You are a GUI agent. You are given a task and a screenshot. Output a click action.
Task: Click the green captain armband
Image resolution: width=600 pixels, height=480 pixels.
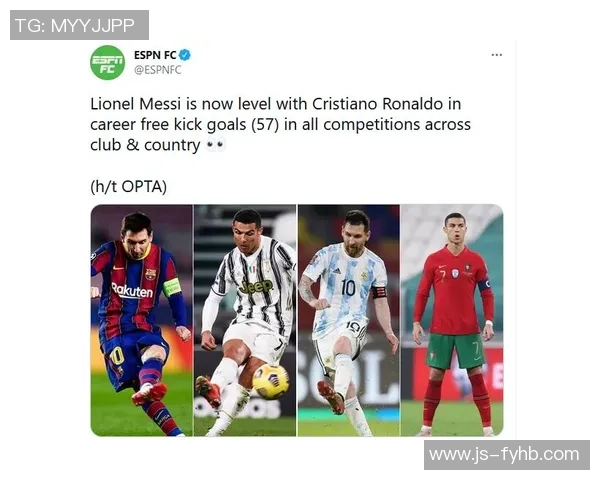tap(172, 287)
